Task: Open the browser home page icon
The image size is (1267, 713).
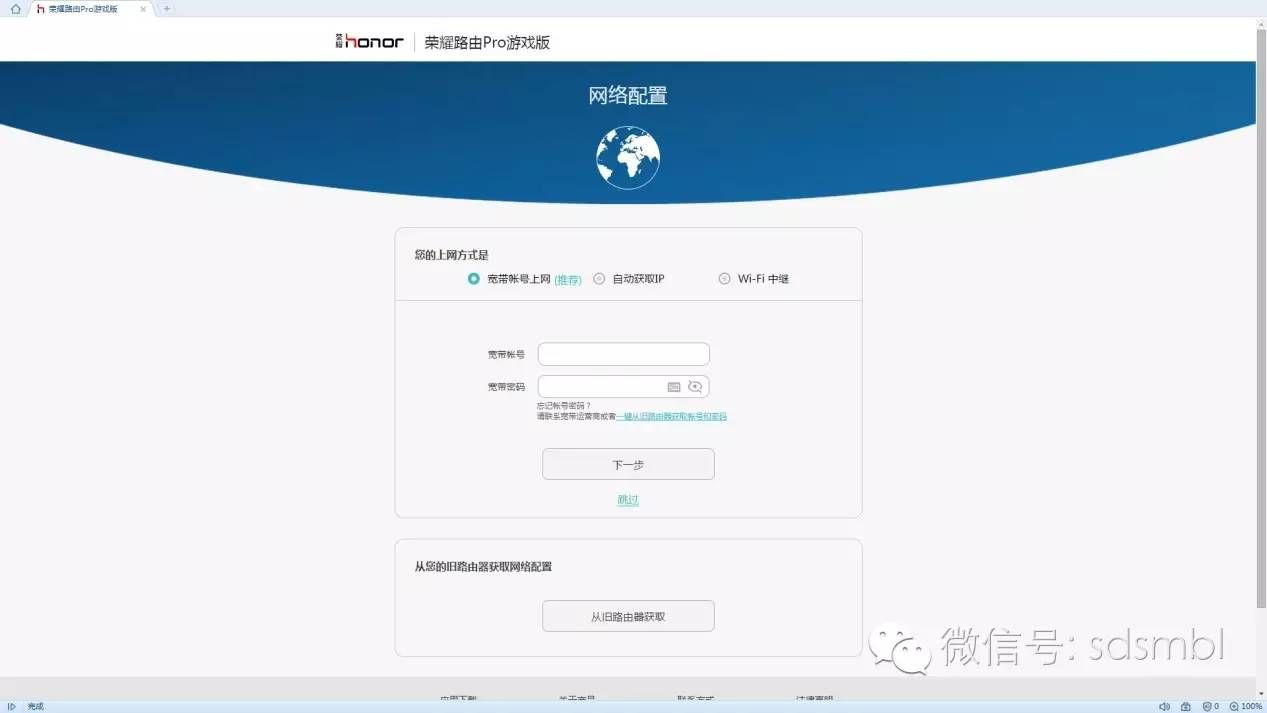Action: pos(15,8)
